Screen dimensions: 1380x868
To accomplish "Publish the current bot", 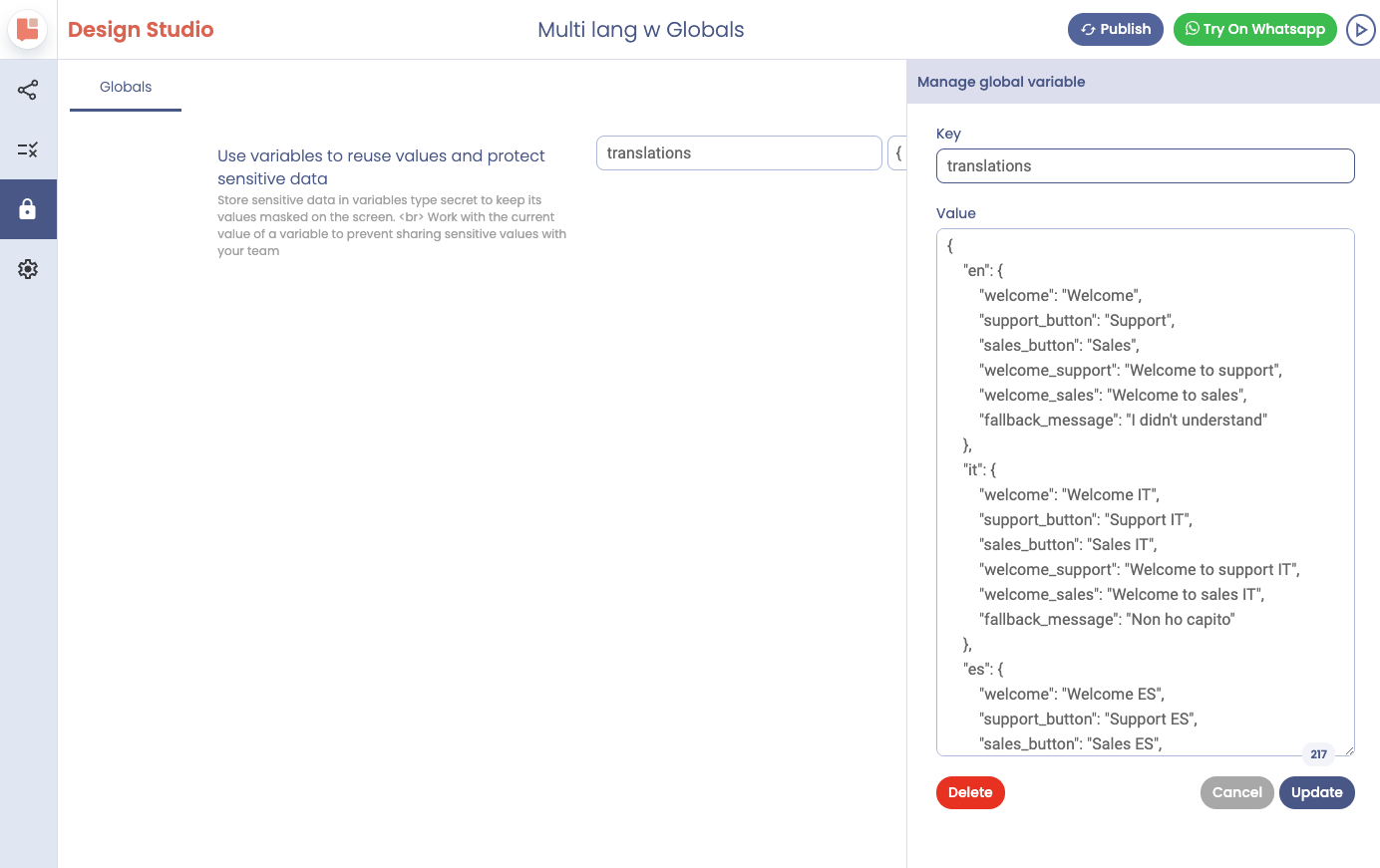I will tap(1116, 29).
